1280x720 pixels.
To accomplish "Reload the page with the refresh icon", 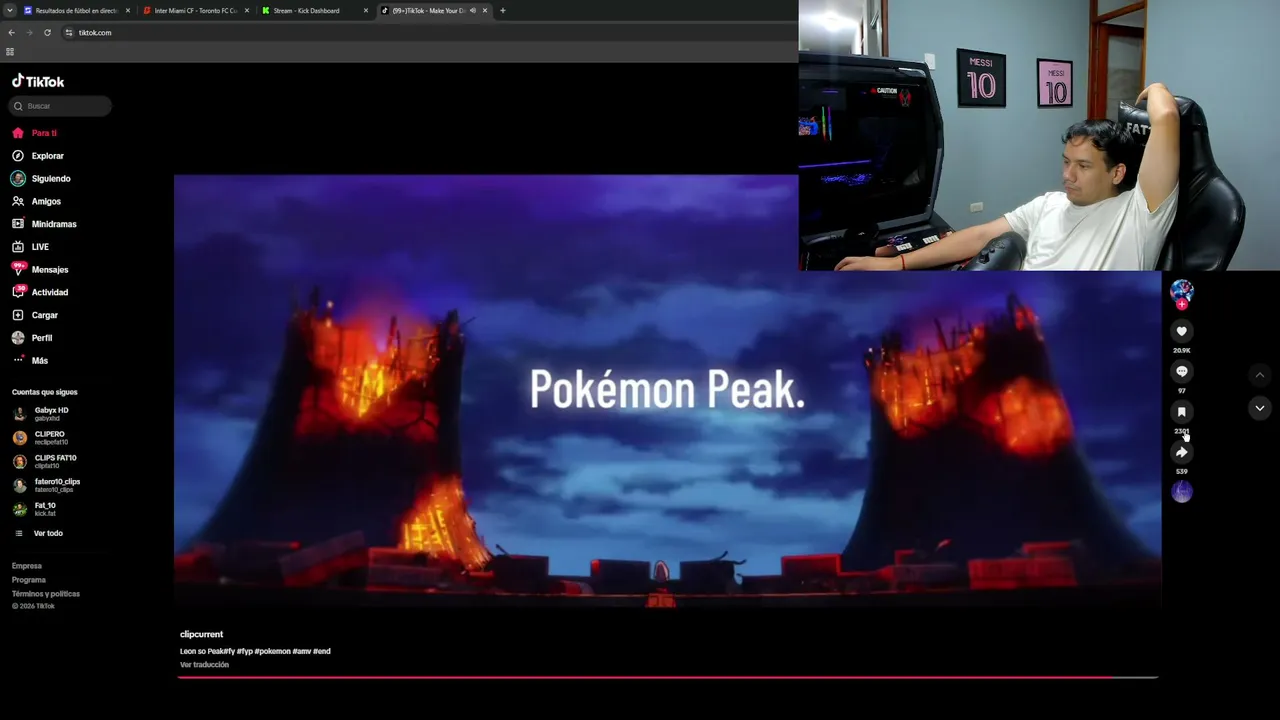I will click(47, 32).
